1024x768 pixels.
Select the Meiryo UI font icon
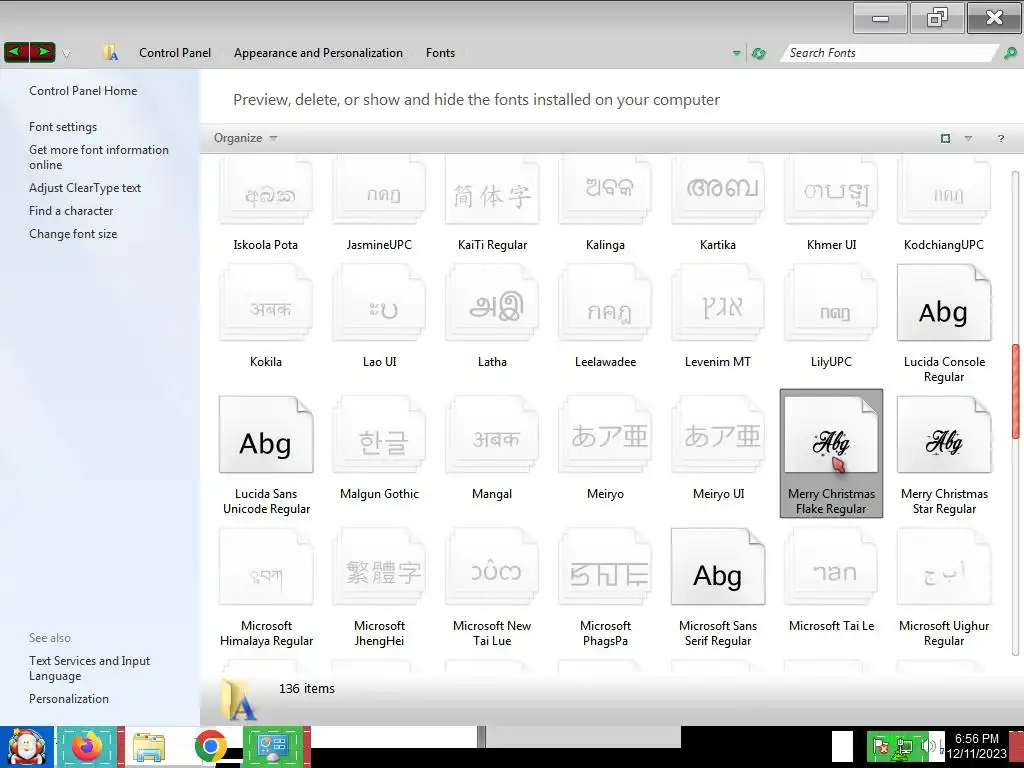[x=718, y=435]
